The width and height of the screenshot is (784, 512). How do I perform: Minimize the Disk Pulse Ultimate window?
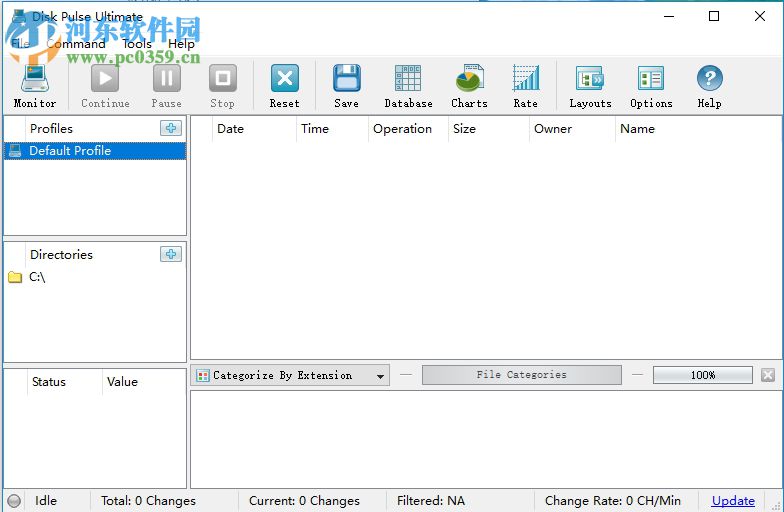coord(668,16)
